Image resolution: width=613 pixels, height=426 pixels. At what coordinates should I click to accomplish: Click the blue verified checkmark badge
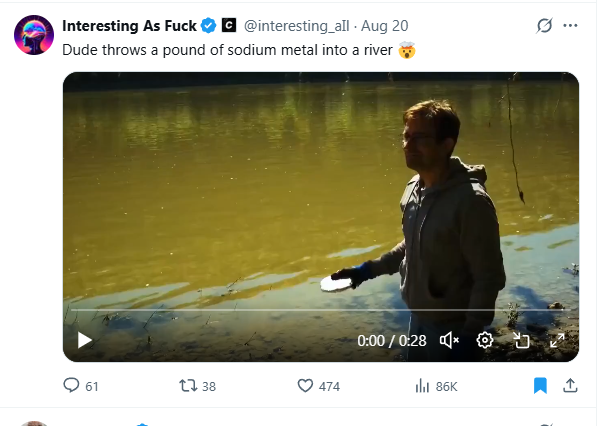point(208,26)
